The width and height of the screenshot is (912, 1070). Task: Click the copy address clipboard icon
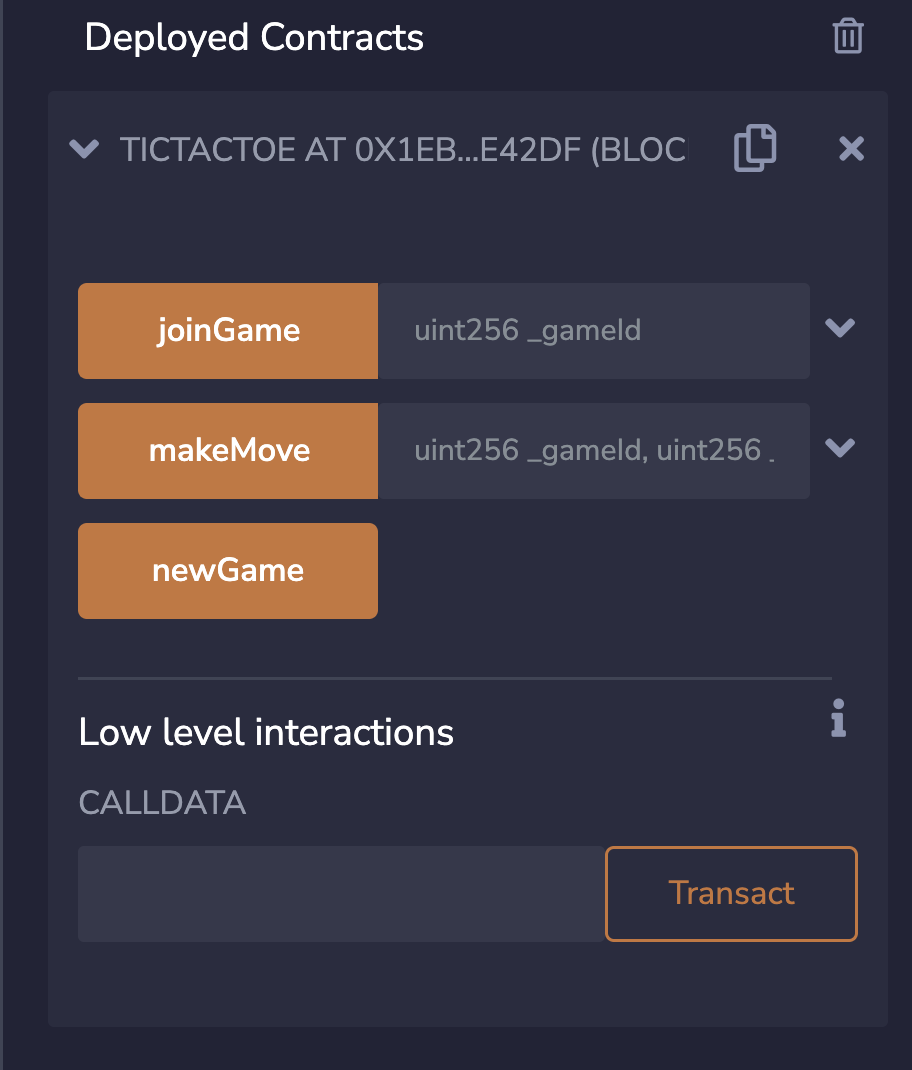(x=754, y=148)
